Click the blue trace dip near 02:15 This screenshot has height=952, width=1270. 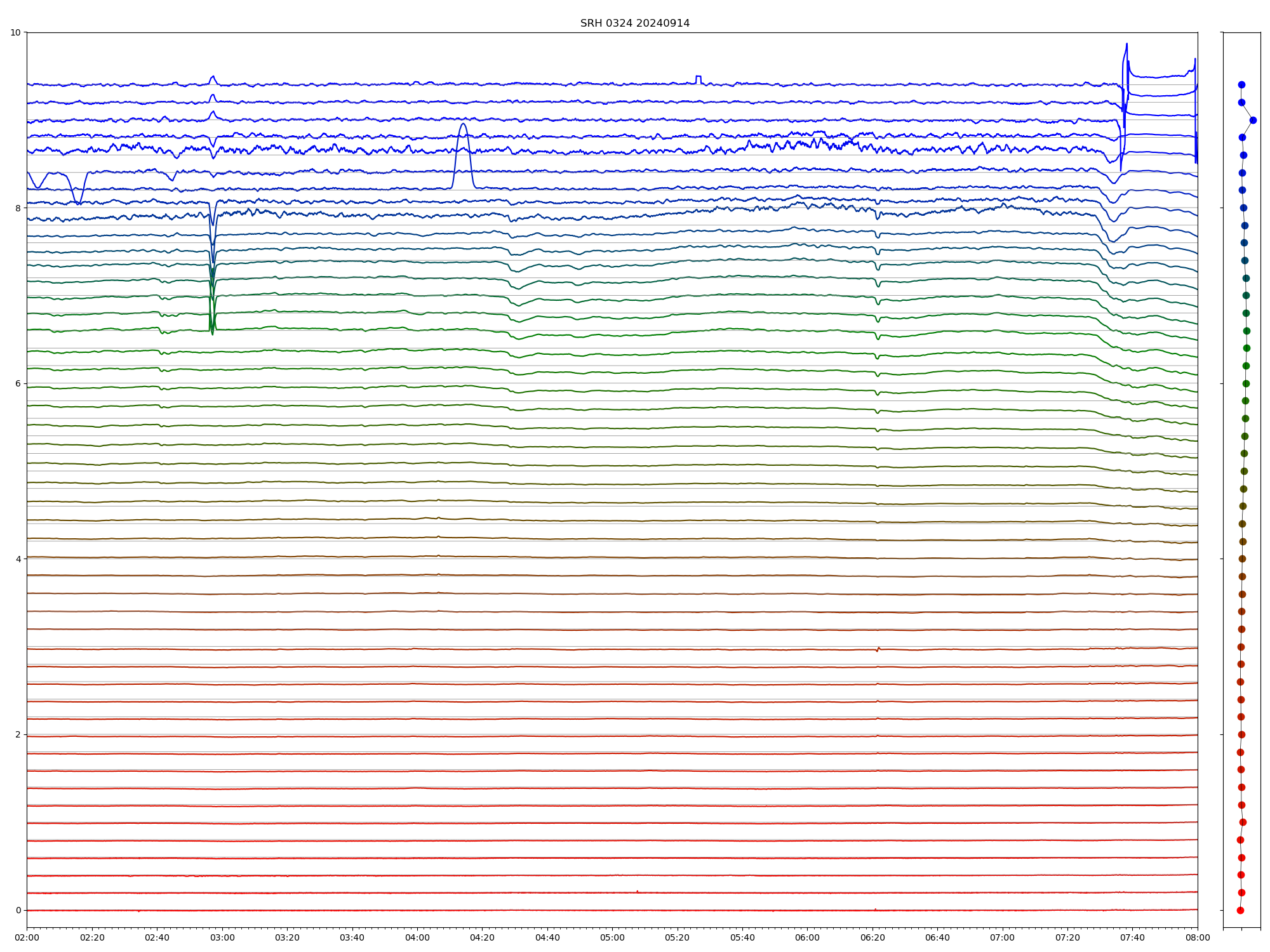tap(77, 202)
